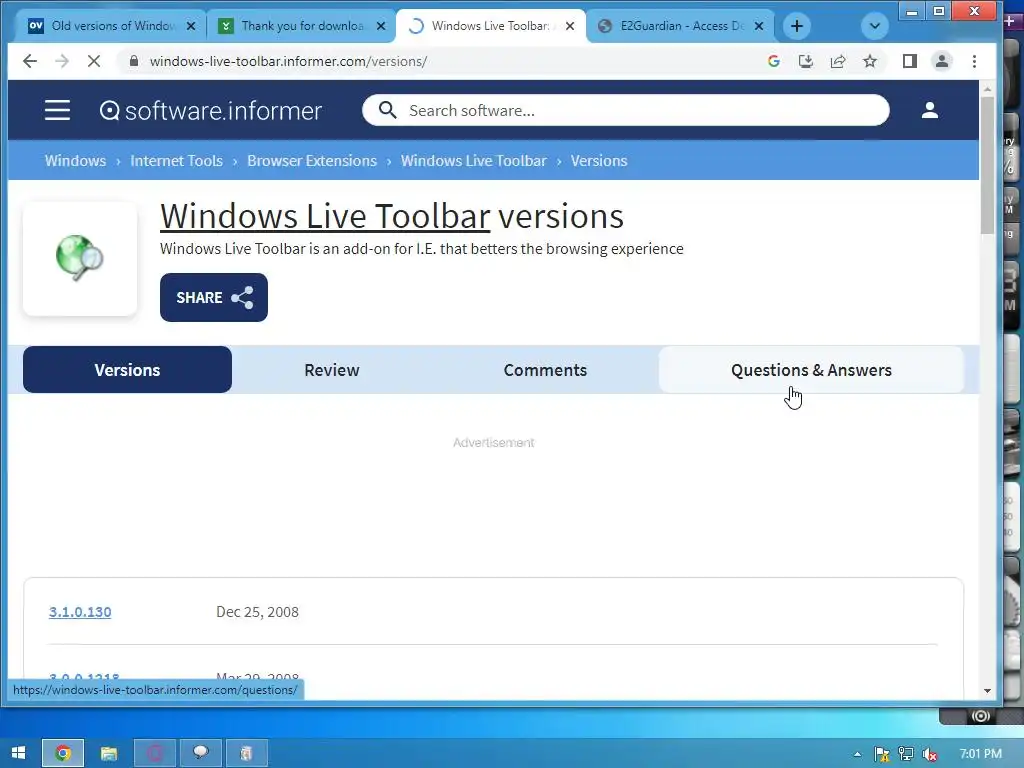This screenshot has width=1024, height=768.
Task: Click the date Dec 25, 2008
Action: coord(257,612)
